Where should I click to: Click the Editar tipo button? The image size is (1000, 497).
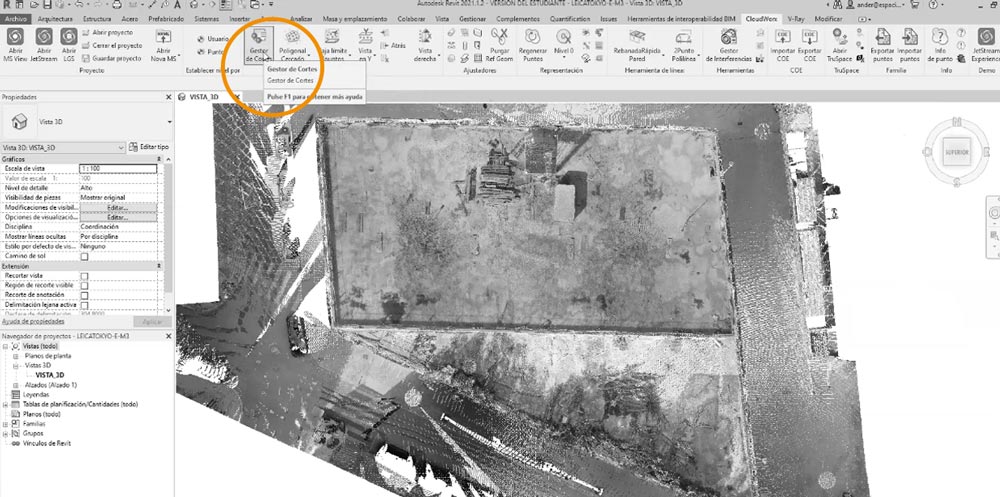[147, 147]
